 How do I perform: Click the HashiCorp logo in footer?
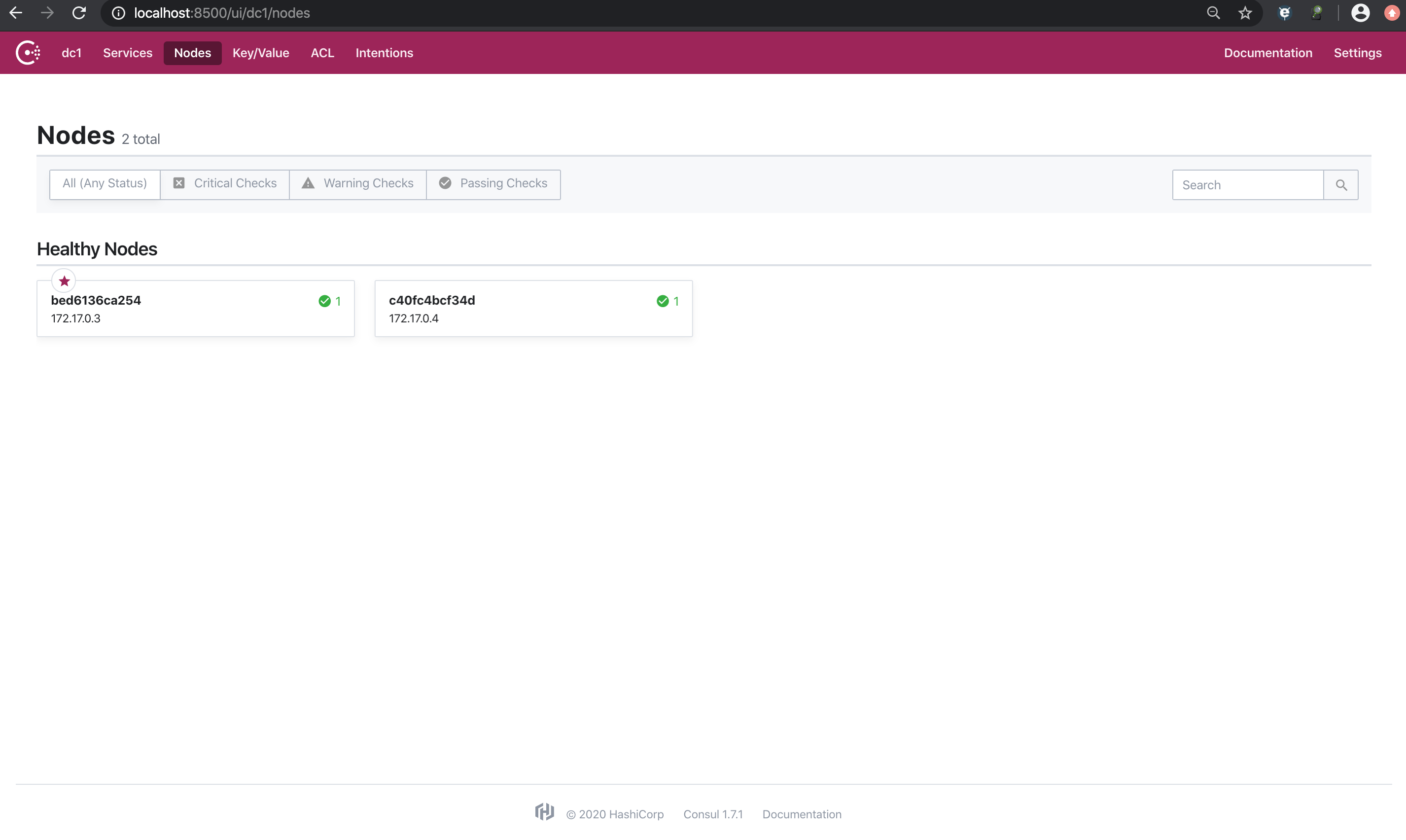(x=544, y=812)
